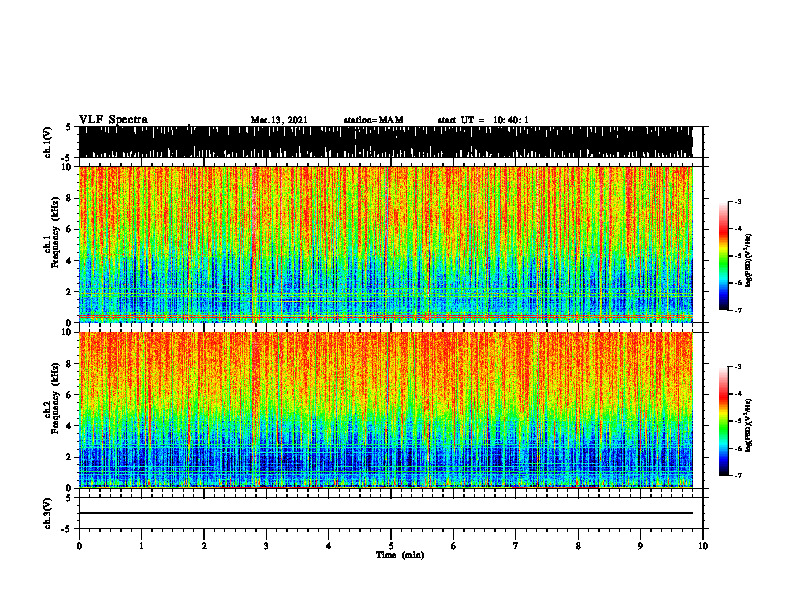The height and width of the screenshot is (612, 792).
Task: Click the "ch.1(V)" waveform axis label
Action: (x=48, y=142)
